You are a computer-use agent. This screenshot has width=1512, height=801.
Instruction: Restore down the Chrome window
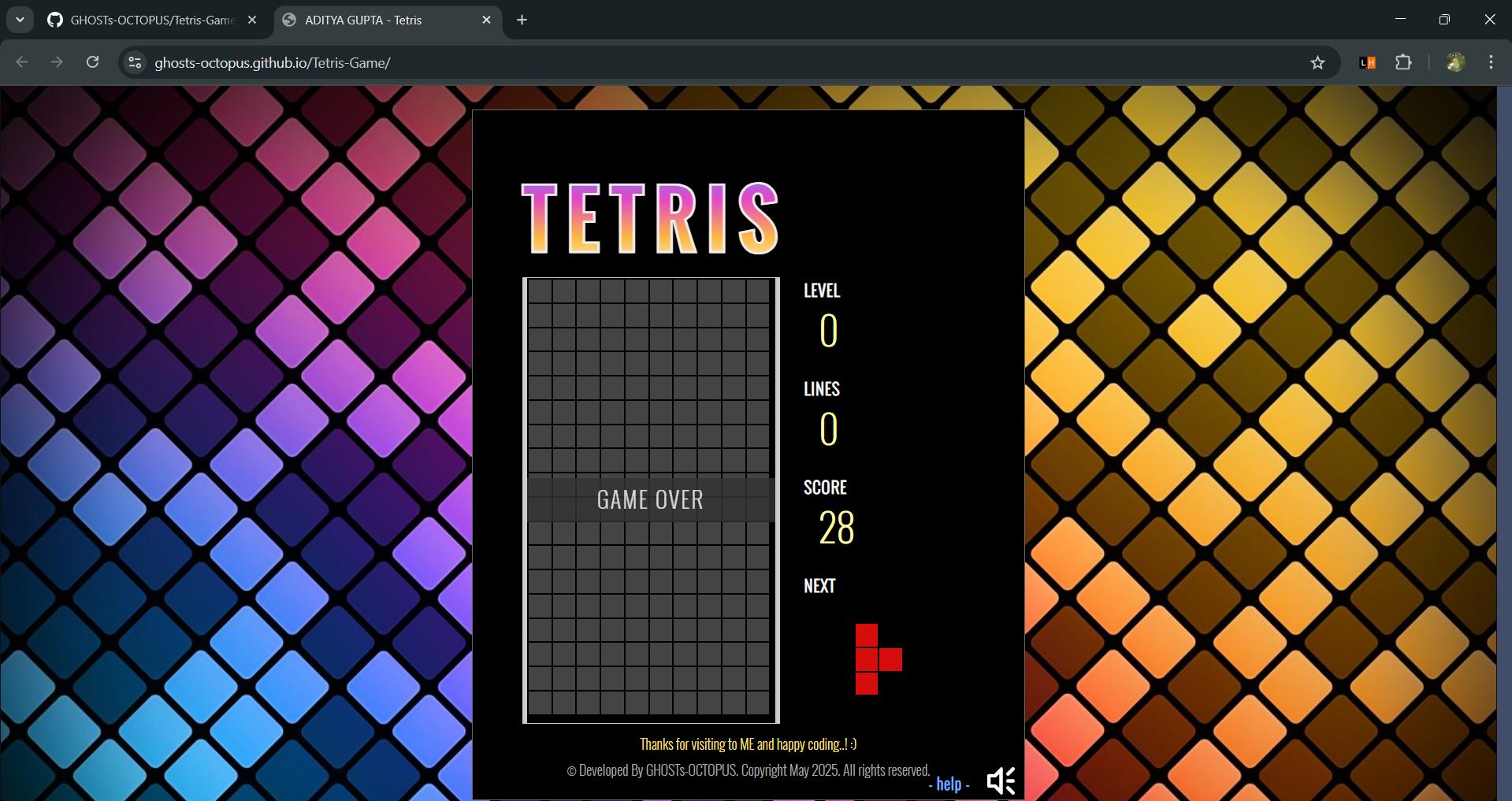point(1444,20)
